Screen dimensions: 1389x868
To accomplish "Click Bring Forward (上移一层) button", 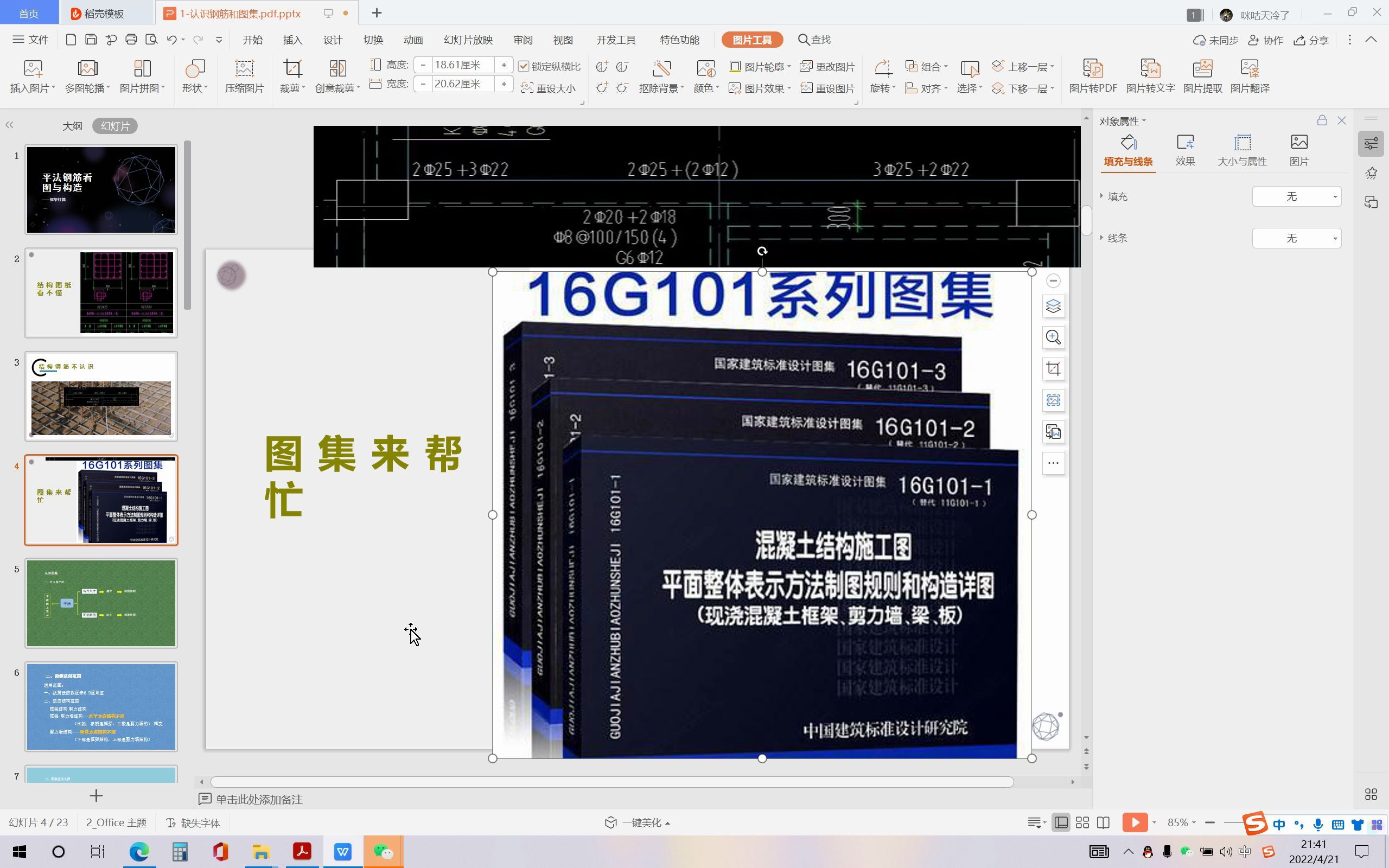I will 1023,67.
